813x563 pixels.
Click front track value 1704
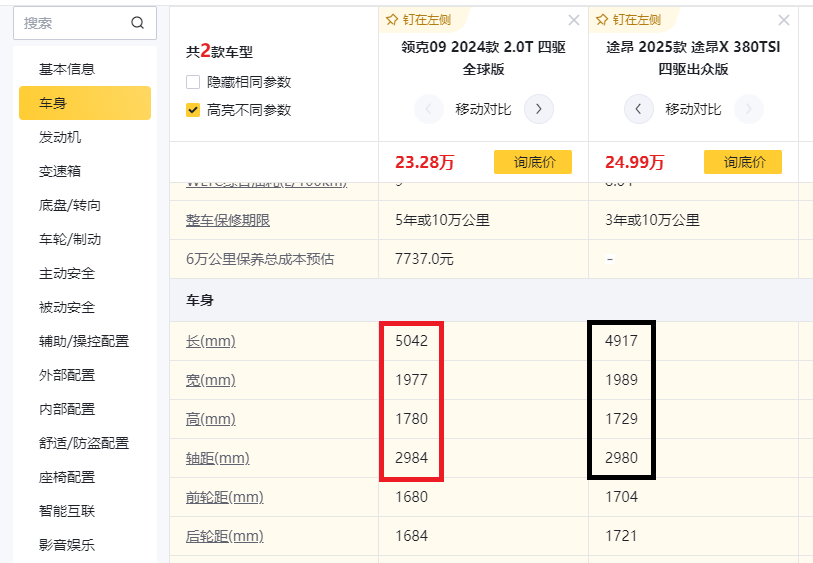[x=622, y=497]
